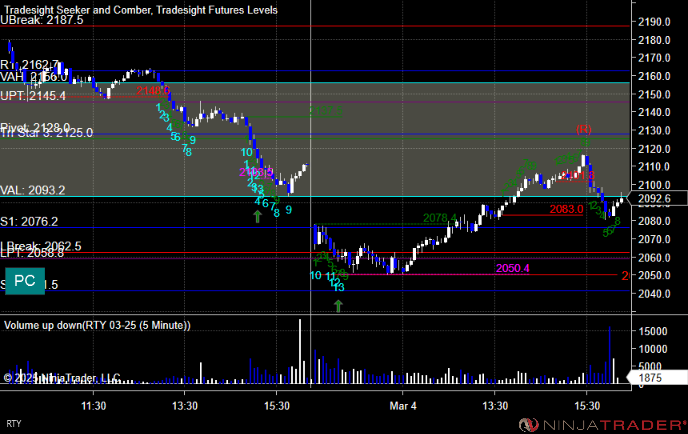Click the green 2137.5 price label
688x434 pixels.
[325, 111]
